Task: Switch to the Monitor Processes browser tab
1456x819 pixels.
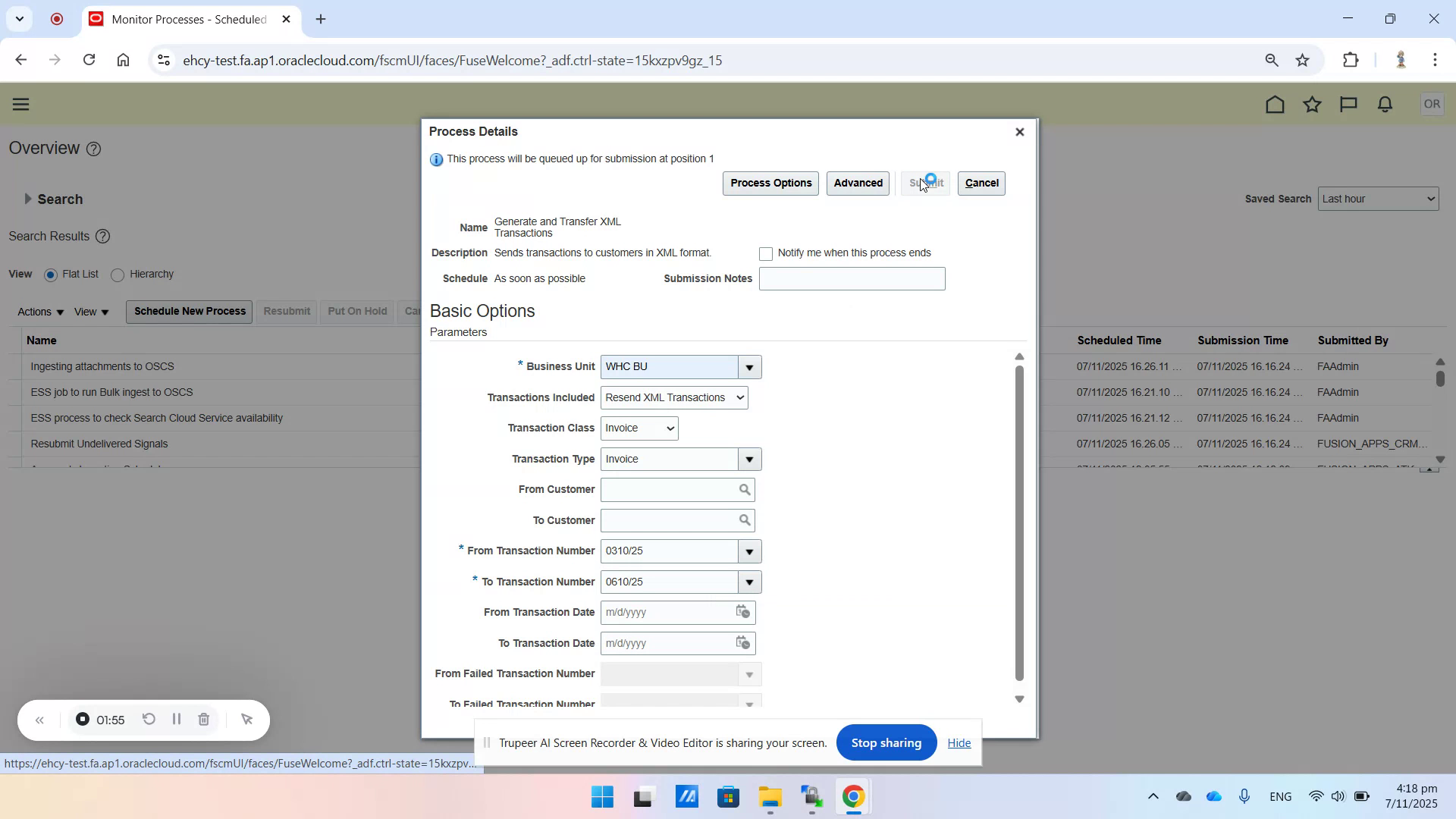Action: coord(182,19)
